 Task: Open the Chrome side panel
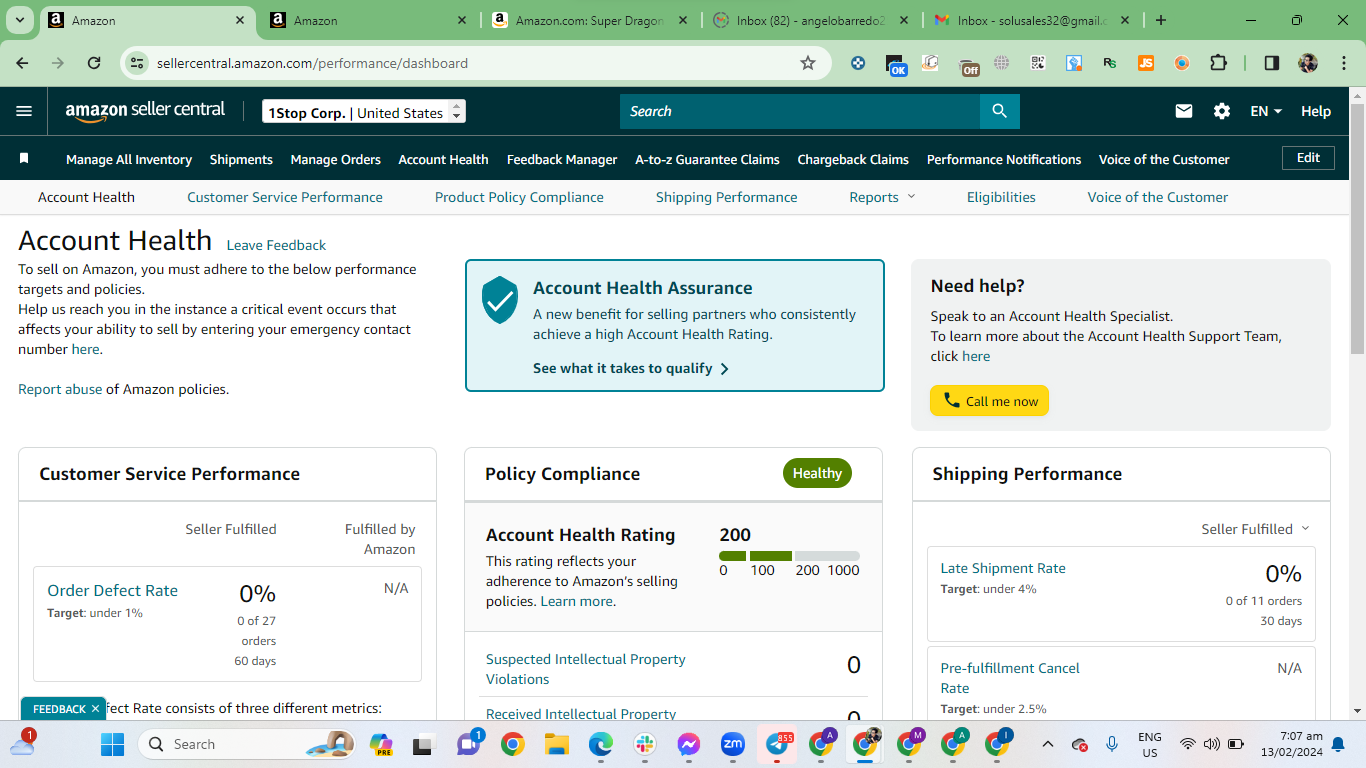1272,63
